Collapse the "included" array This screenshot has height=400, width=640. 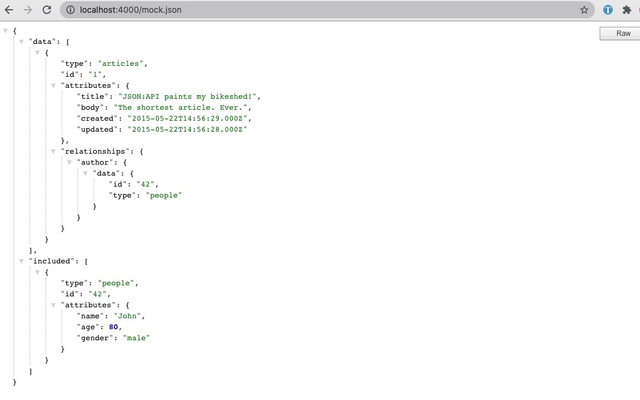tap(22, 261)
